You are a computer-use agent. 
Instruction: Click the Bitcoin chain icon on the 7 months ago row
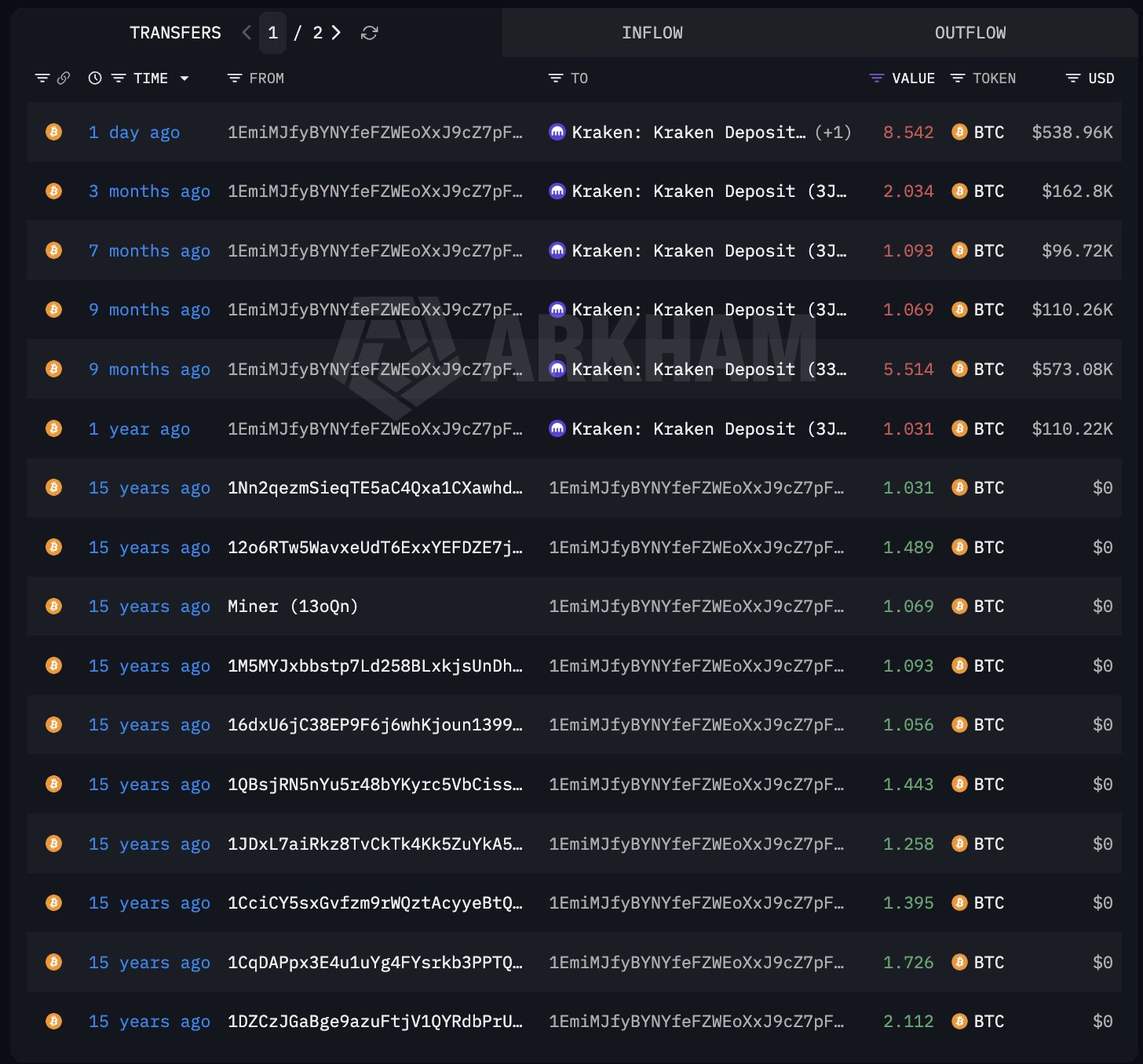pyautogui.click(x=54, y=250)
